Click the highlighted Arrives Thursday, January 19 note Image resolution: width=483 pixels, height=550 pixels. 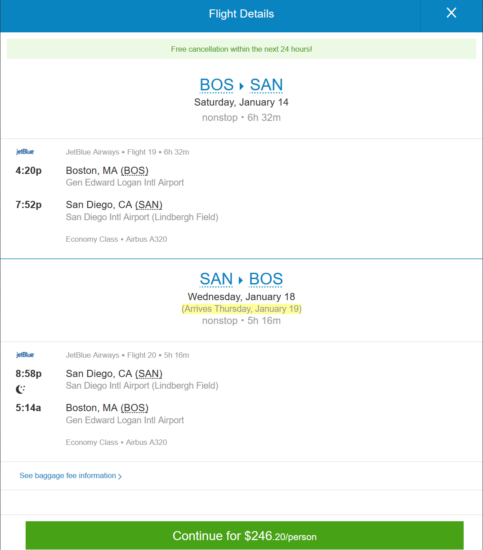point(241,309)
